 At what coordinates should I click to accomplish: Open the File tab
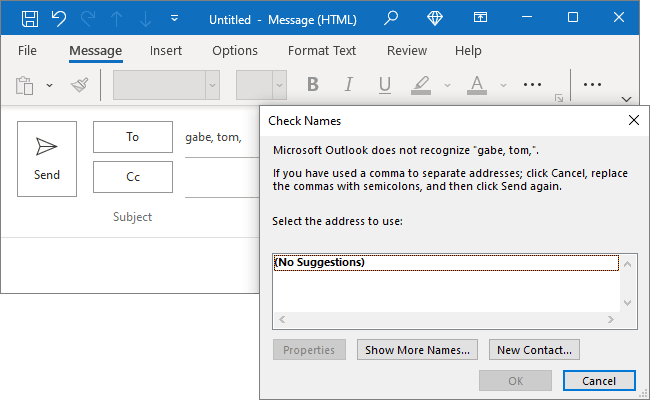coord(27,51)
